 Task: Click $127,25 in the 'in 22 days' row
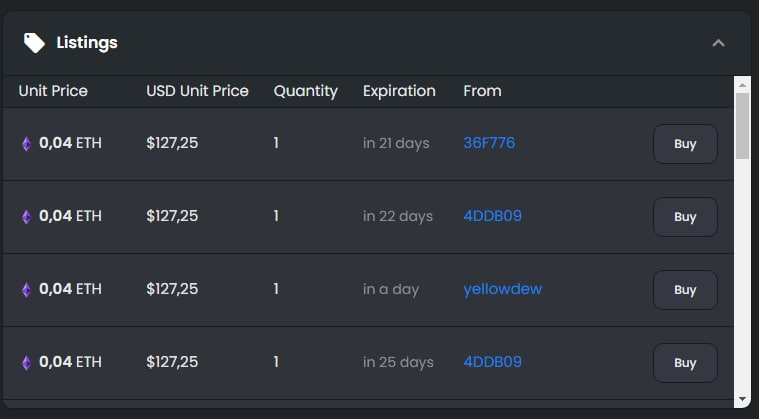[x=172, y=216]
